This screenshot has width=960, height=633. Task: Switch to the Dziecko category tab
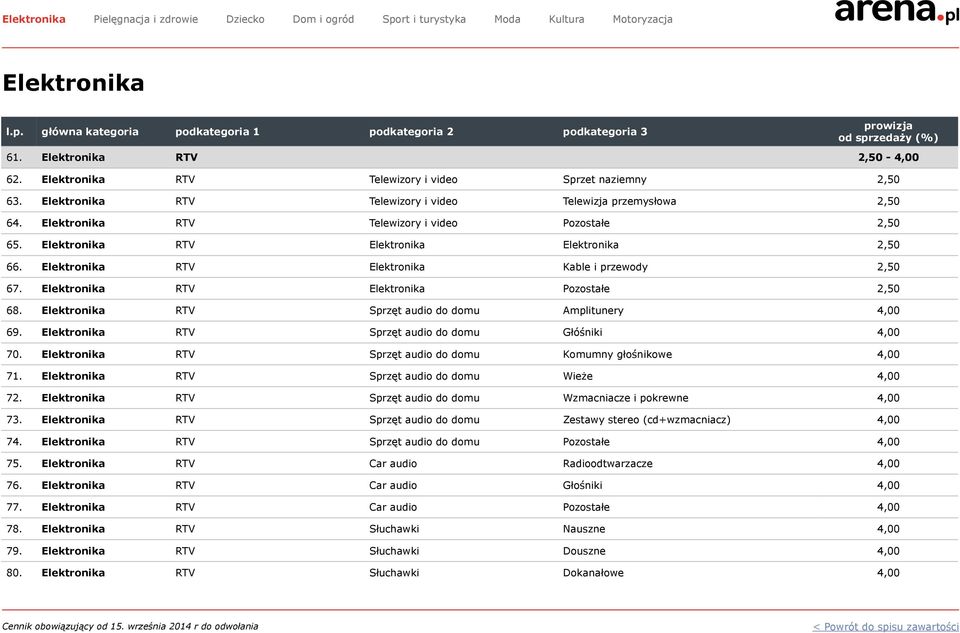[245, 19]
